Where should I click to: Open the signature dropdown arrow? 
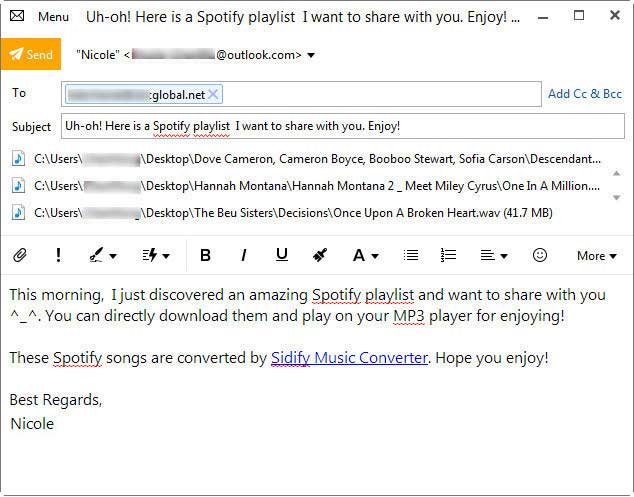click(113, 256)
